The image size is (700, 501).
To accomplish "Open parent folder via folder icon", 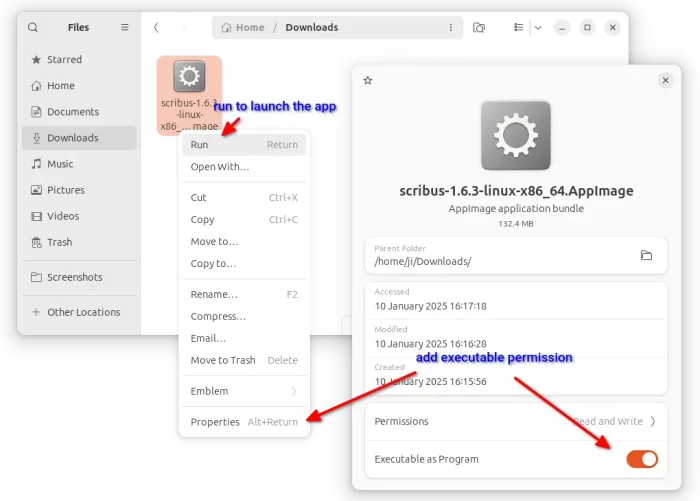I will pyautogui.click(x=646, y=255).
